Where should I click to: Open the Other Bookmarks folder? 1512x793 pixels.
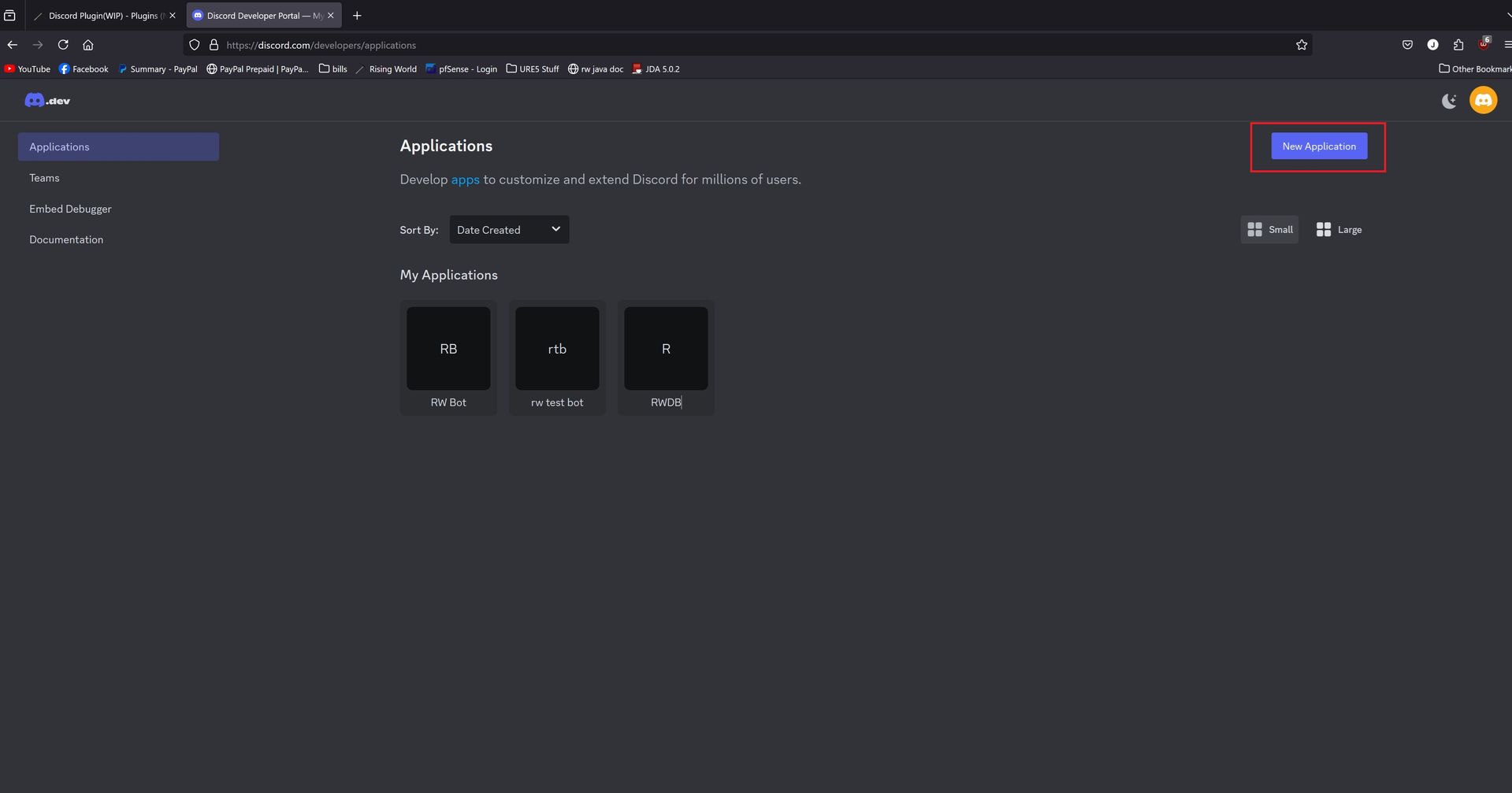tap(1475, 69)
